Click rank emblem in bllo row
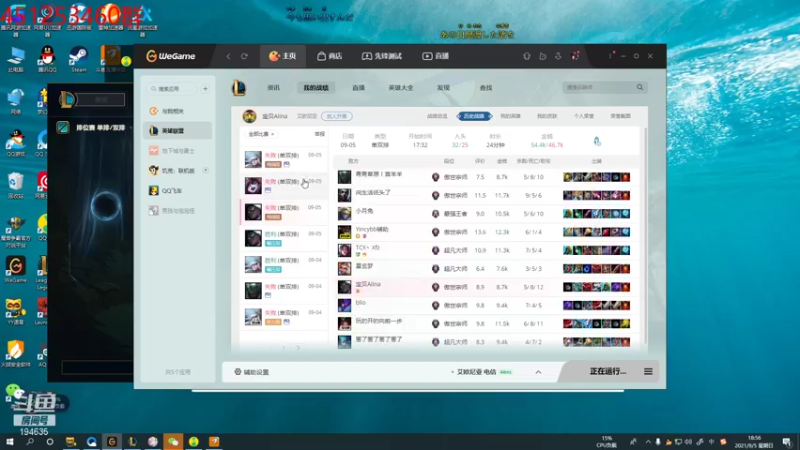The height and width of the screenshot is (450, 800). tap(435, 306)
